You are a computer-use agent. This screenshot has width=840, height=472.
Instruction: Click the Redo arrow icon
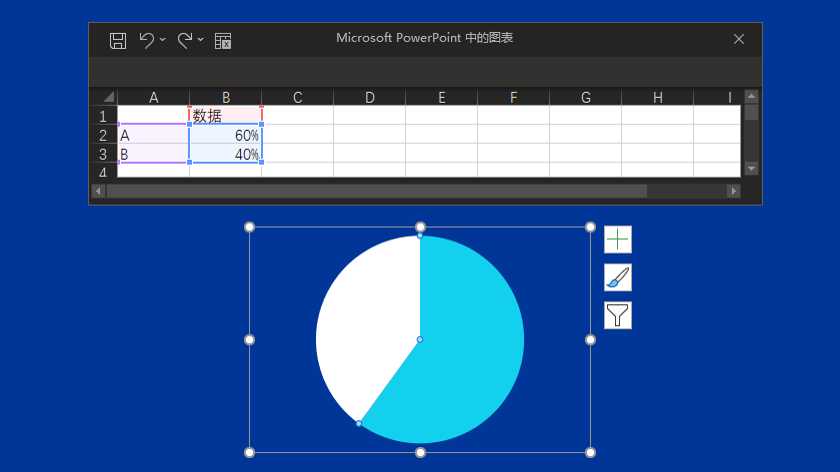(184, 40)
